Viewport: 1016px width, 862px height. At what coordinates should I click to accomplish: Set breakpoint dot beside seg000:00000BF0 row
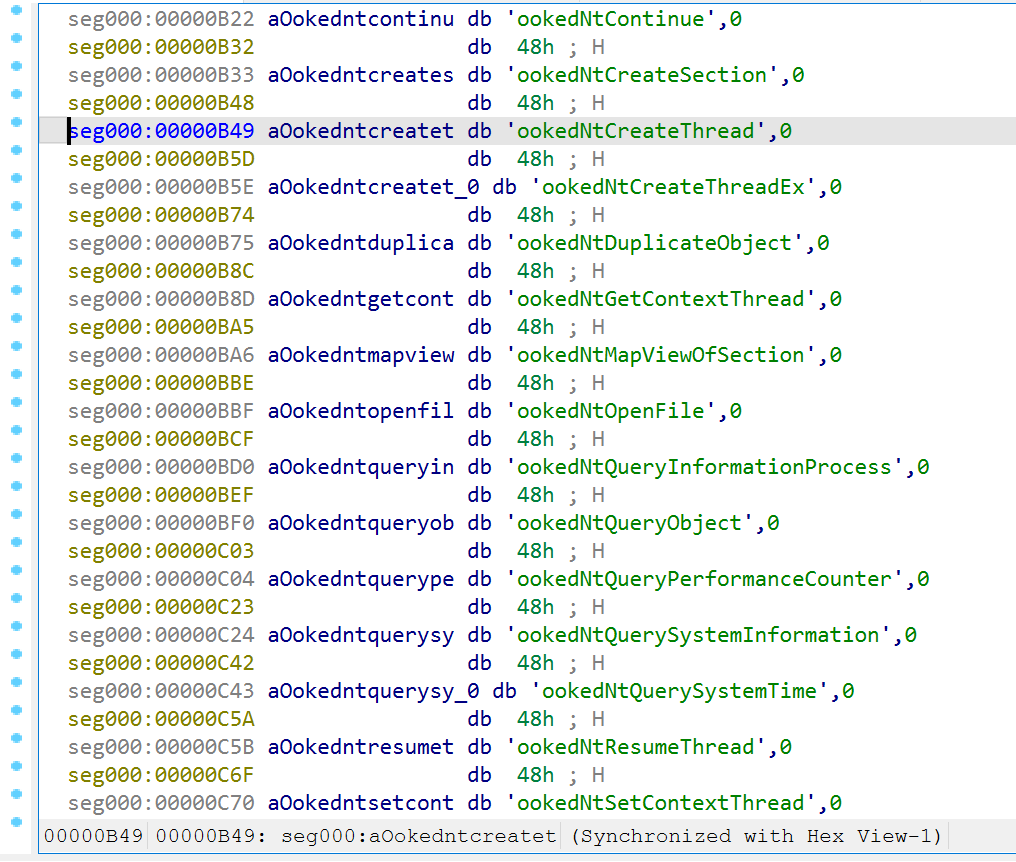(17, 514)
